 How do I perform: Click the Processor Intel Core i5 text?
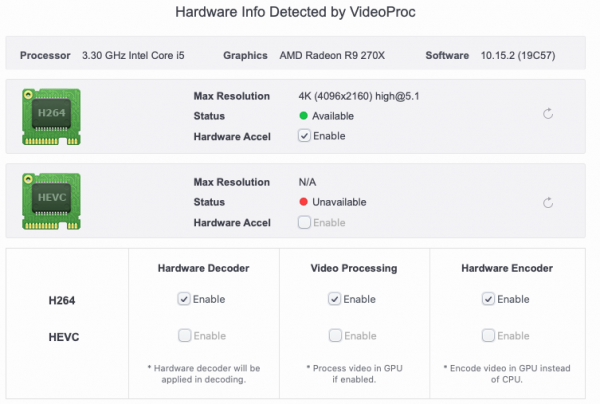coord(130,55)
